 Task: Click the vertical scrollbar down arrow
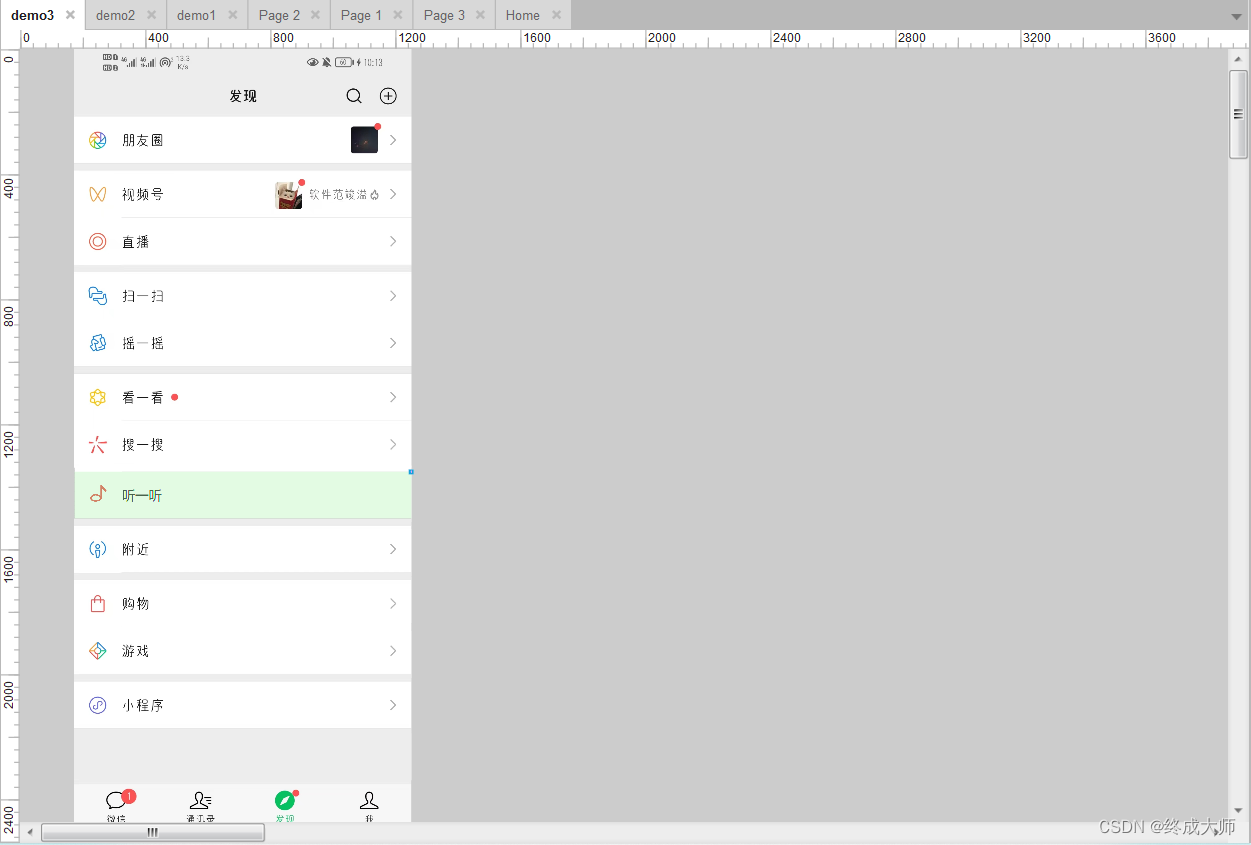[x=1238, y=811]
